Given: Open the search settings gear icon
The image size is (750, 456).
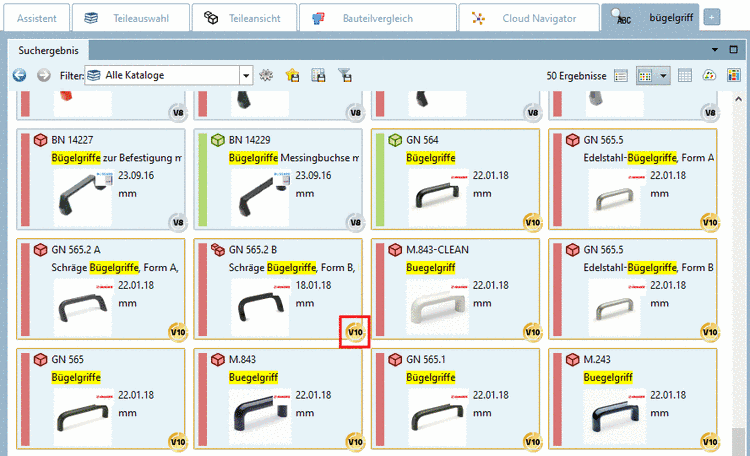Looking at the screenshot, I should click(266, 75).
